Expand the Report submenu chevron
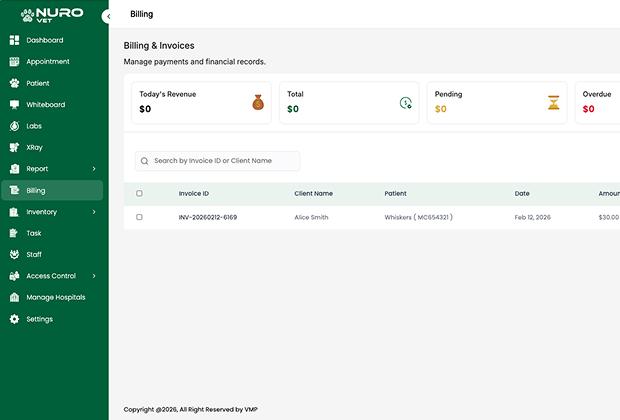Screen dimensions: 620x420 coord(94,169)
